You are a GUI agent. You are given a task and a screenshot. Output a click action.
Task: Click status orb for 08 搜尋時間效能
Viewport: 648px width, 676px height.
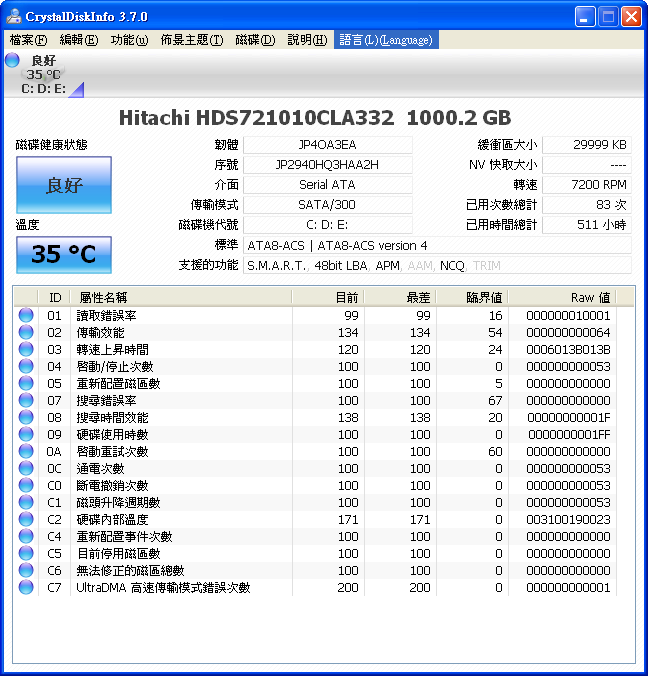[26, 417]
